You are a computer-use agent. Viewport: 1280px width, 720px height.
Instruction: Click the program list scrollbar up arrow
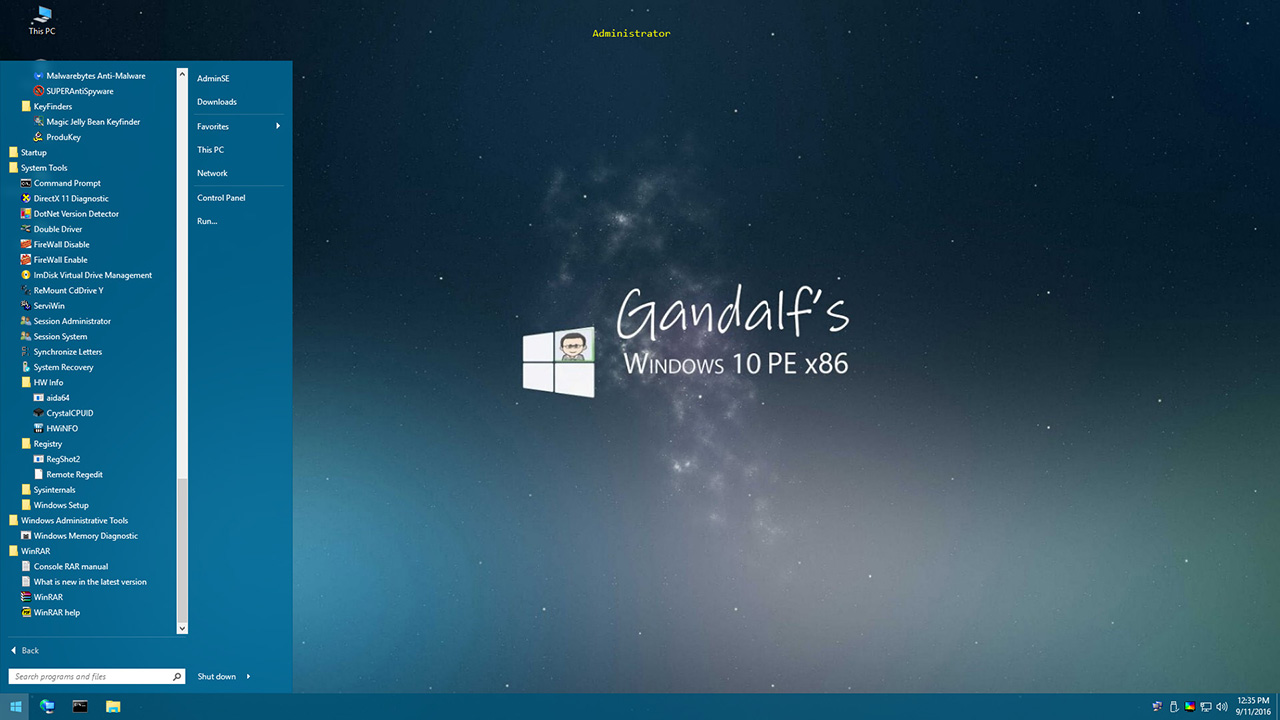pos(182,74)
